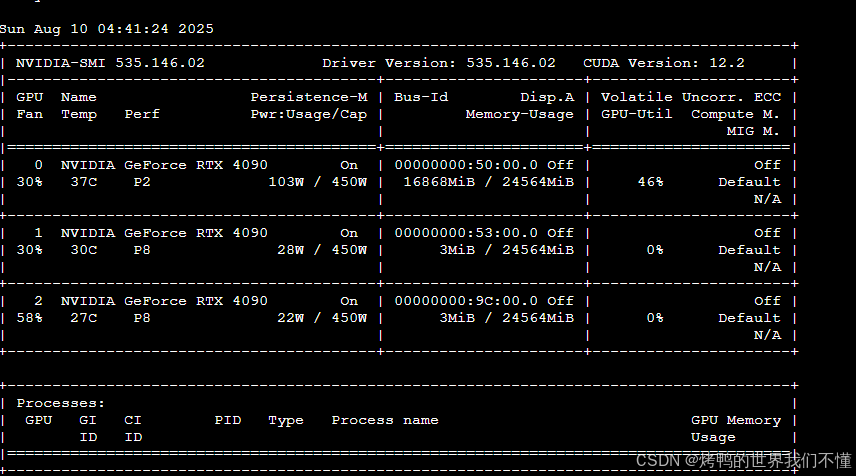
Task: Click the "GPU-Util" header
Action: [637, 114]
